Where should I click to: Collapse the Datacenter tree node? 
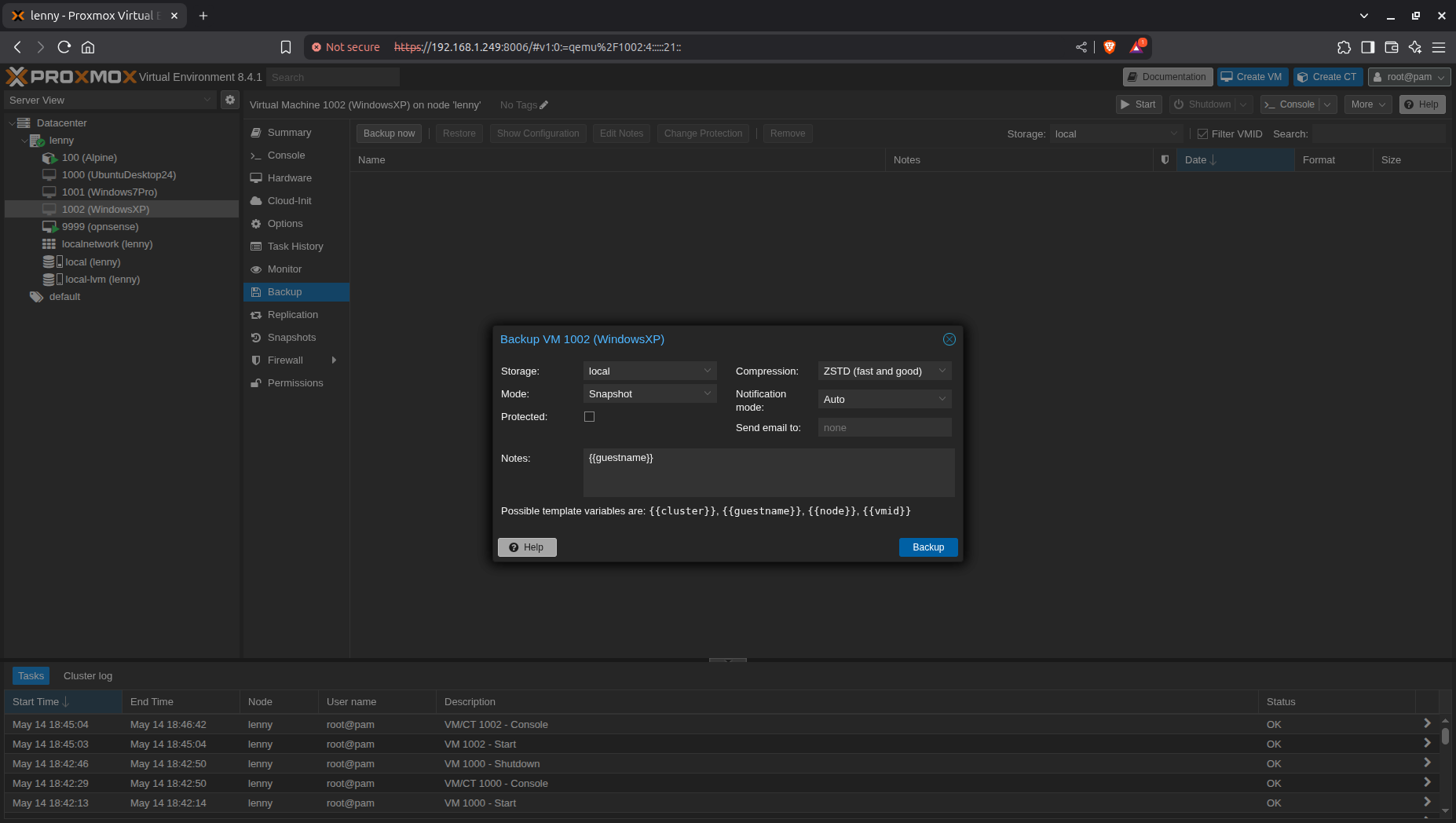point(12,123)
